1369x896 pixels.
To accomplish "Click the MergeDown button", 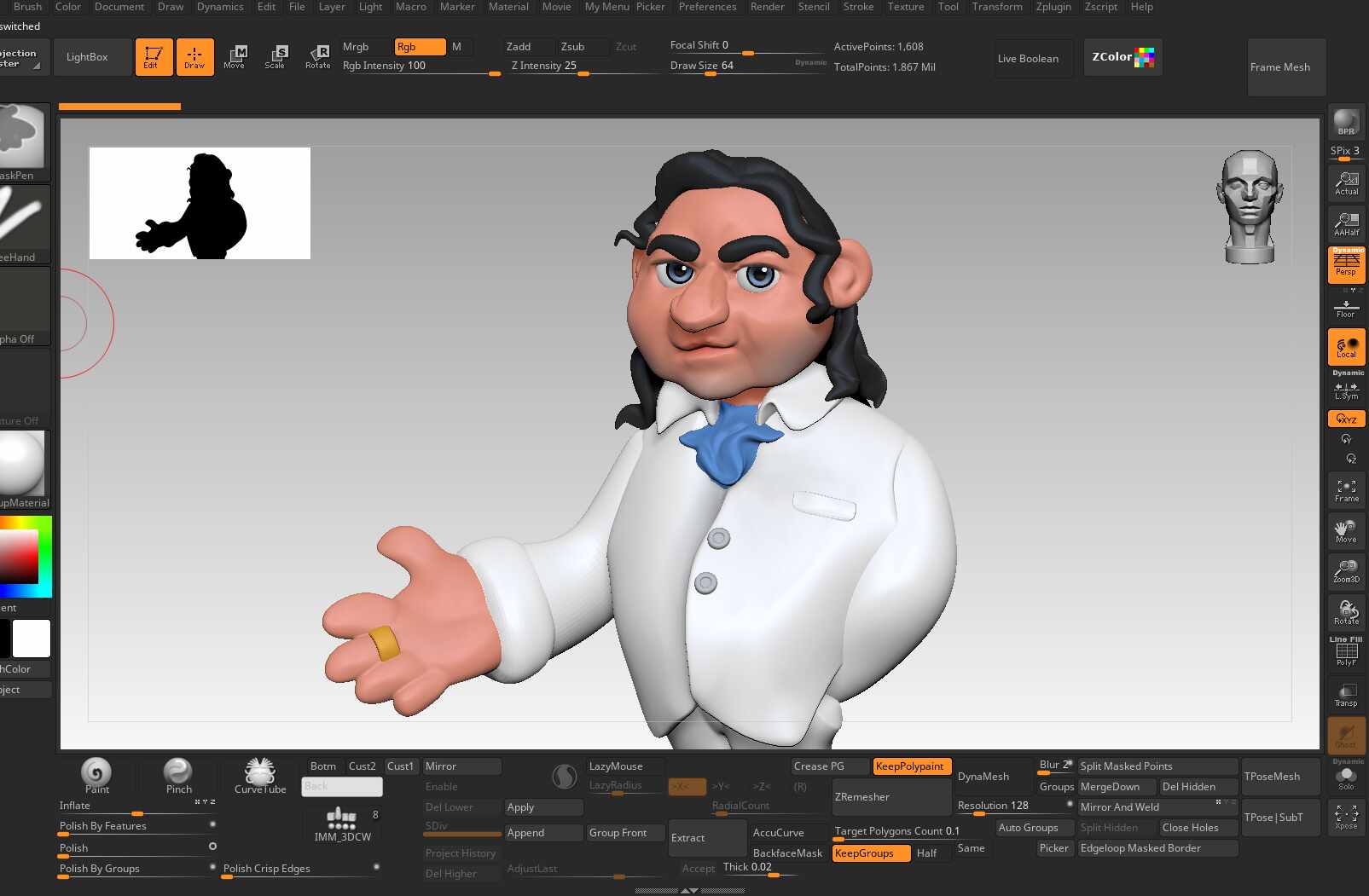I will coord(1117,787).
